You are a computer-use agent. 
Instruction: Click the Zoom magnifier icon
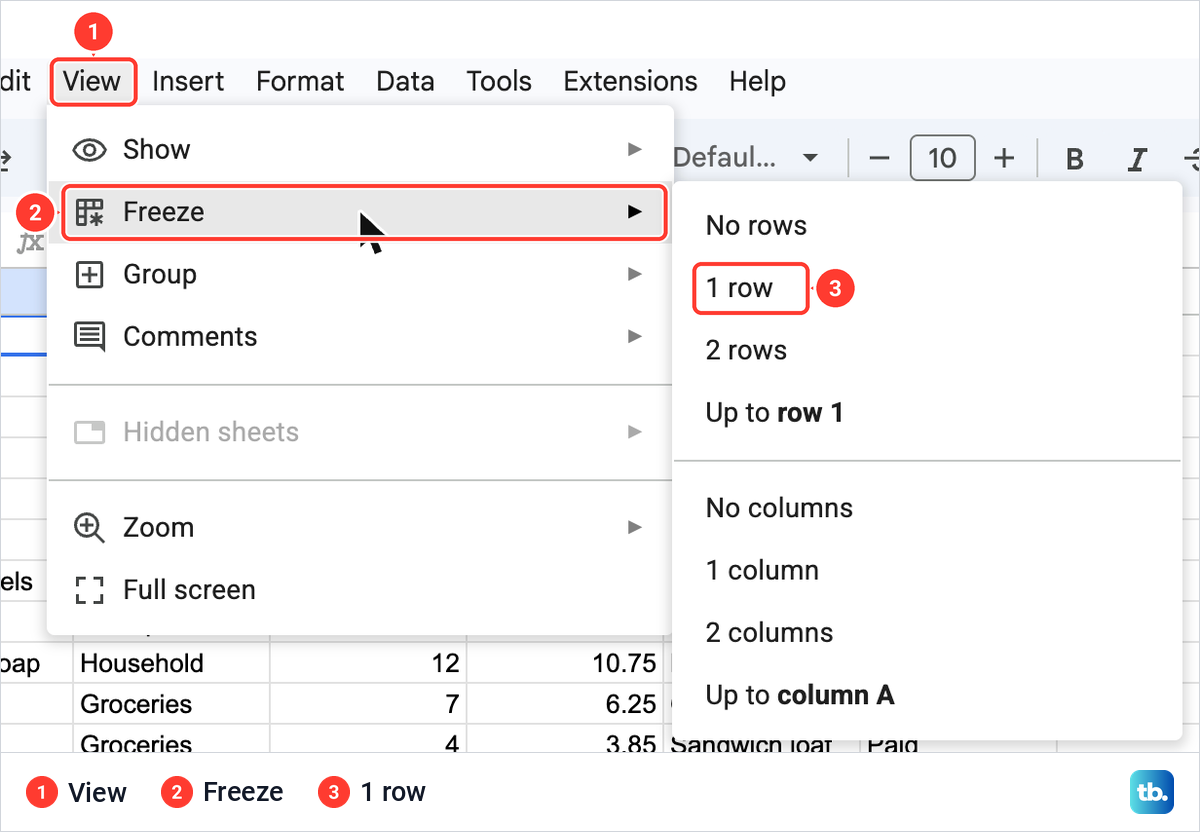pos(90,528)
